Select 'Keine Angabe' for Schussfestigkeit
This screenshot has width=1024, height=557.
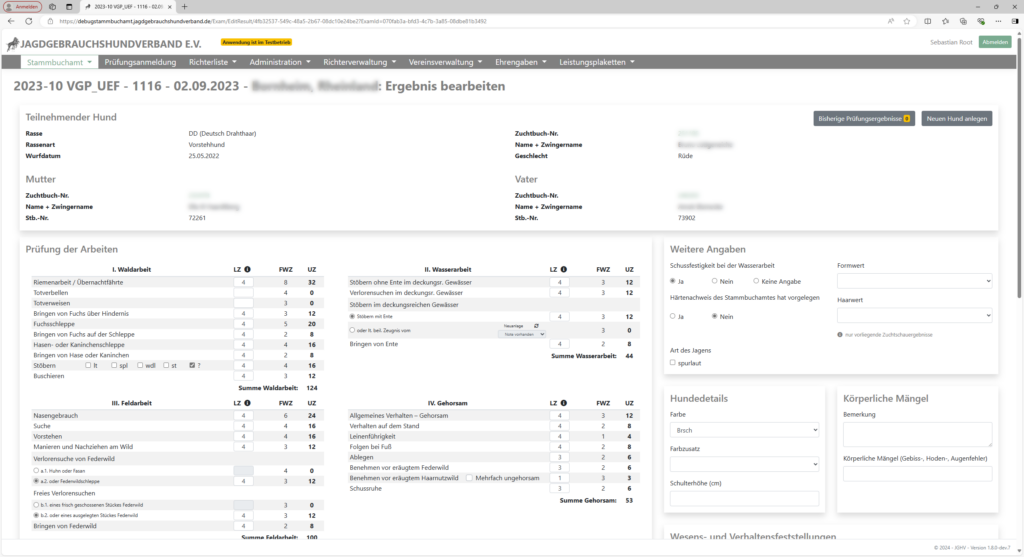coord(756,281)
